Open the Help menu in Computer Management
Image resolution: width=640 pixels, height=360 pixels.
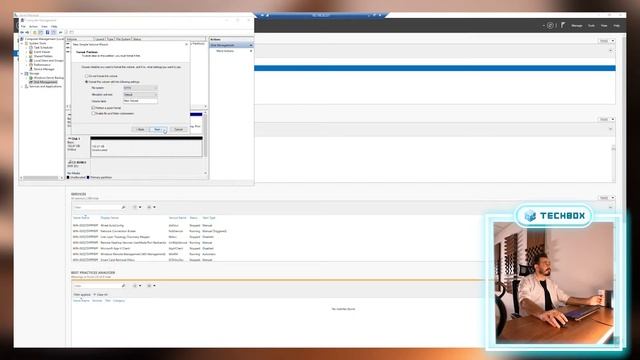click(54, 26)
